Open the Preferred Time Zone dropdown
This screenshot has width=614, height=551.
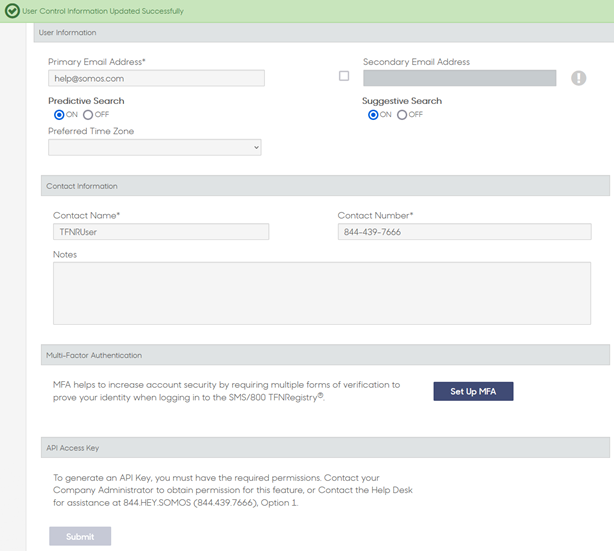click(x=155, y=148)
